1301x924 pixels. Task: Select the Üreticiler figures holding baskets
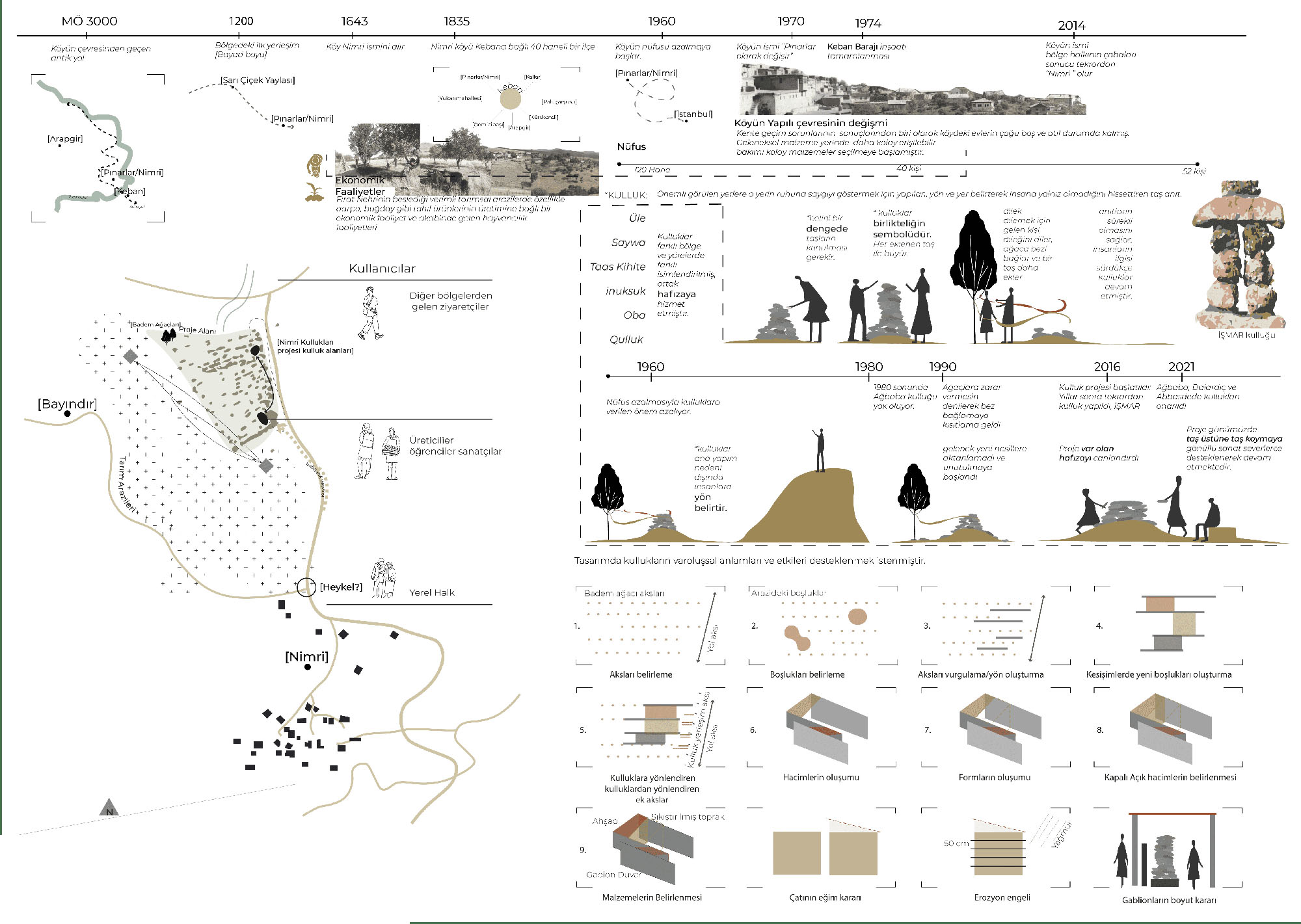pos(377,452)
